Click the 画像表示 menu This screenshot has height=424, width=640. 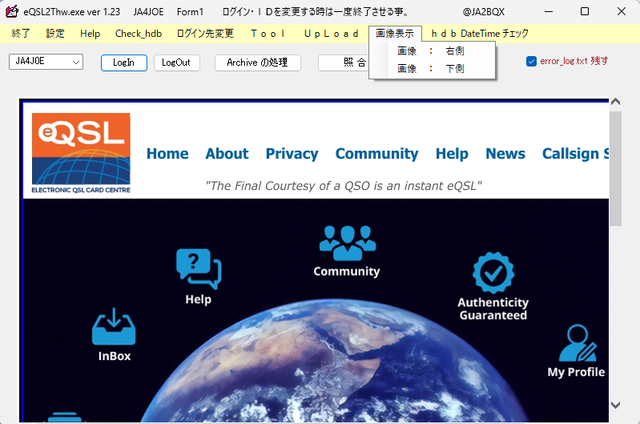coord(395,33)
